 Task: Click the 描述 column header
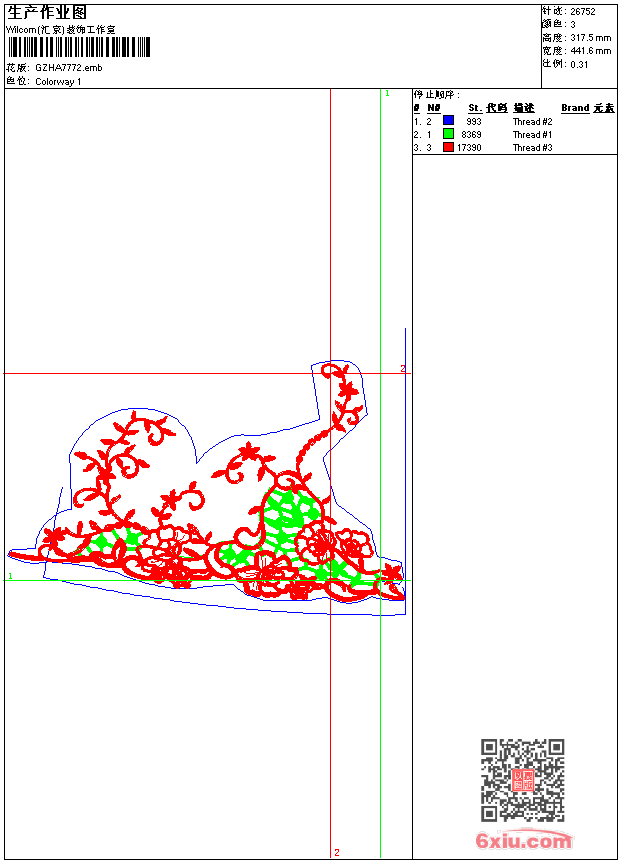pyautogui.click(x=524, y=108)
